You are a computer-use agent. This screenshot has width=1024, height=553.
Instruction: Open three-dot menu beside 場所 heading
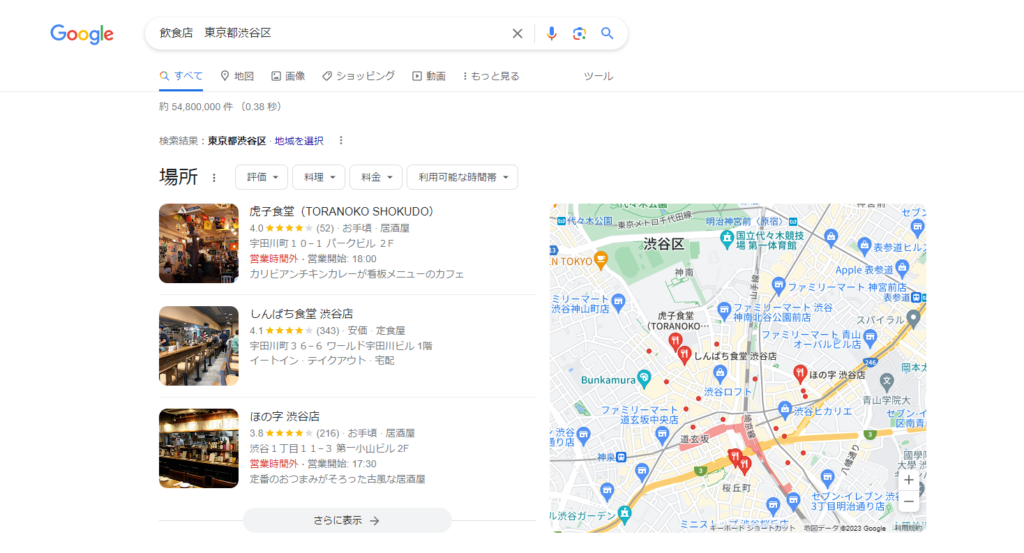pos(214,178)
